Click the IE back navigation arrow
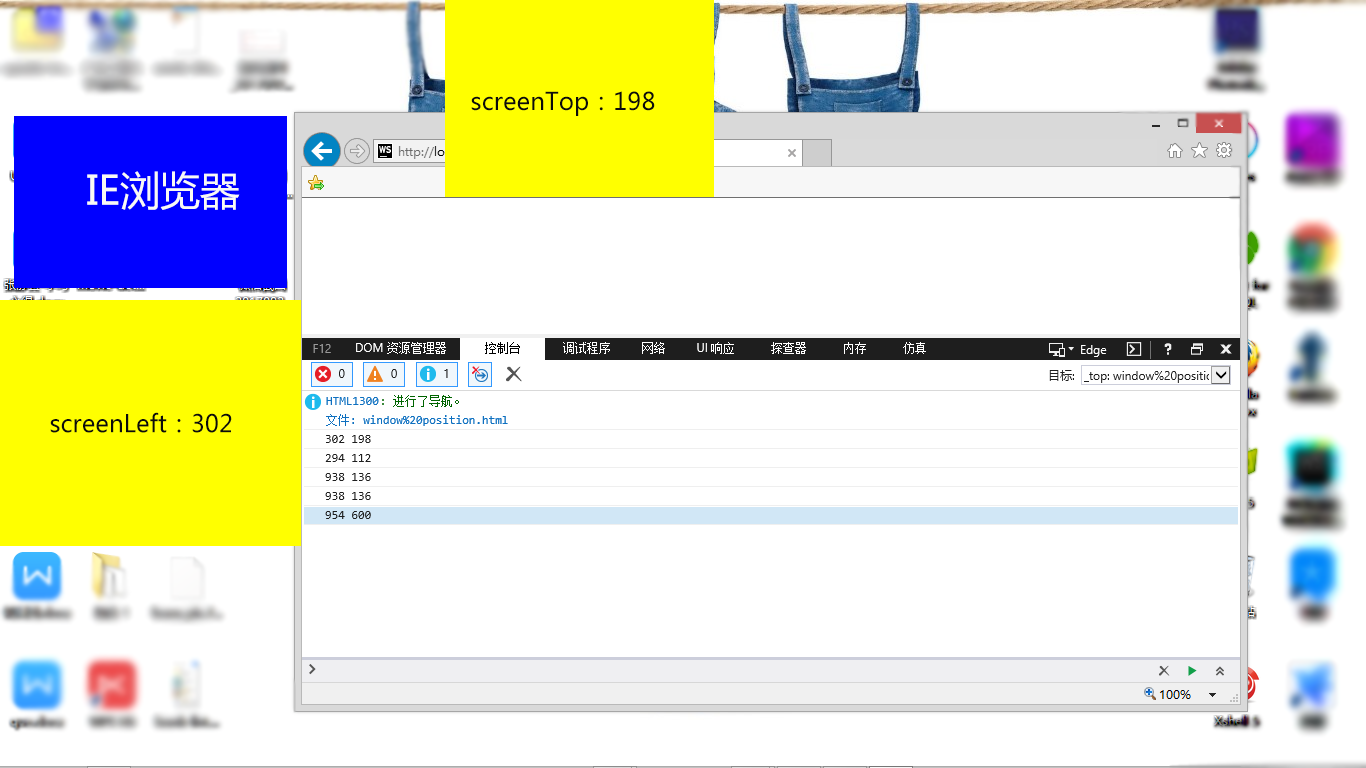Image resolution: width=1366 pixels, height=768 pixels. tap(321, 151)
